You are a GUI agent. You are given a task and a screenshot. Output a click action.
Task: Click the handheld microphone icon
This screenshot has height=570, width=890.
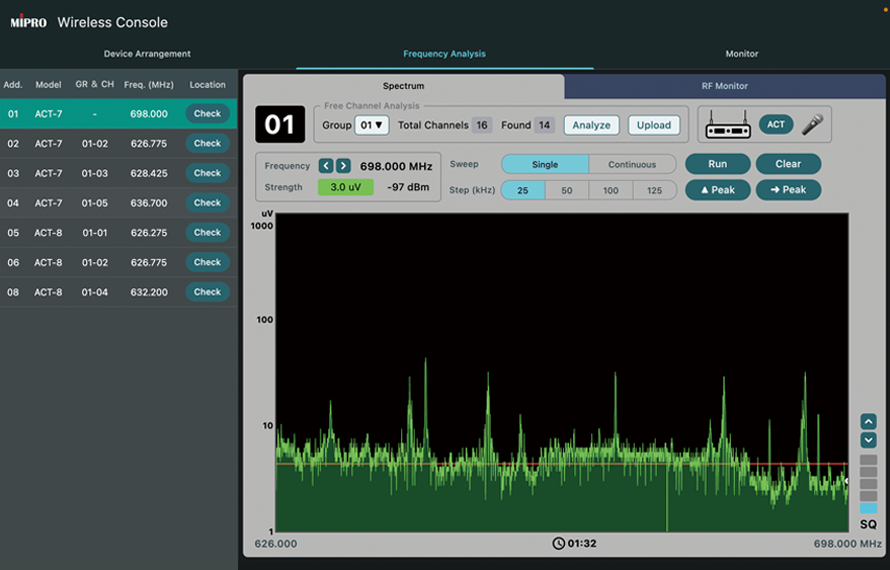coord(812,125)
